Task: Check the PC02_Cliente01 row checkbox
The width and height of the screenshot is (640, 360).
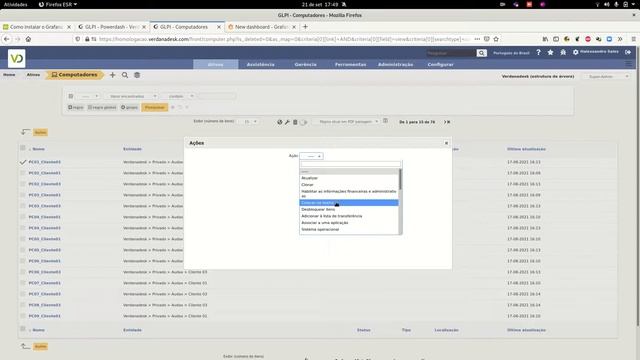Action: point(23,173)
